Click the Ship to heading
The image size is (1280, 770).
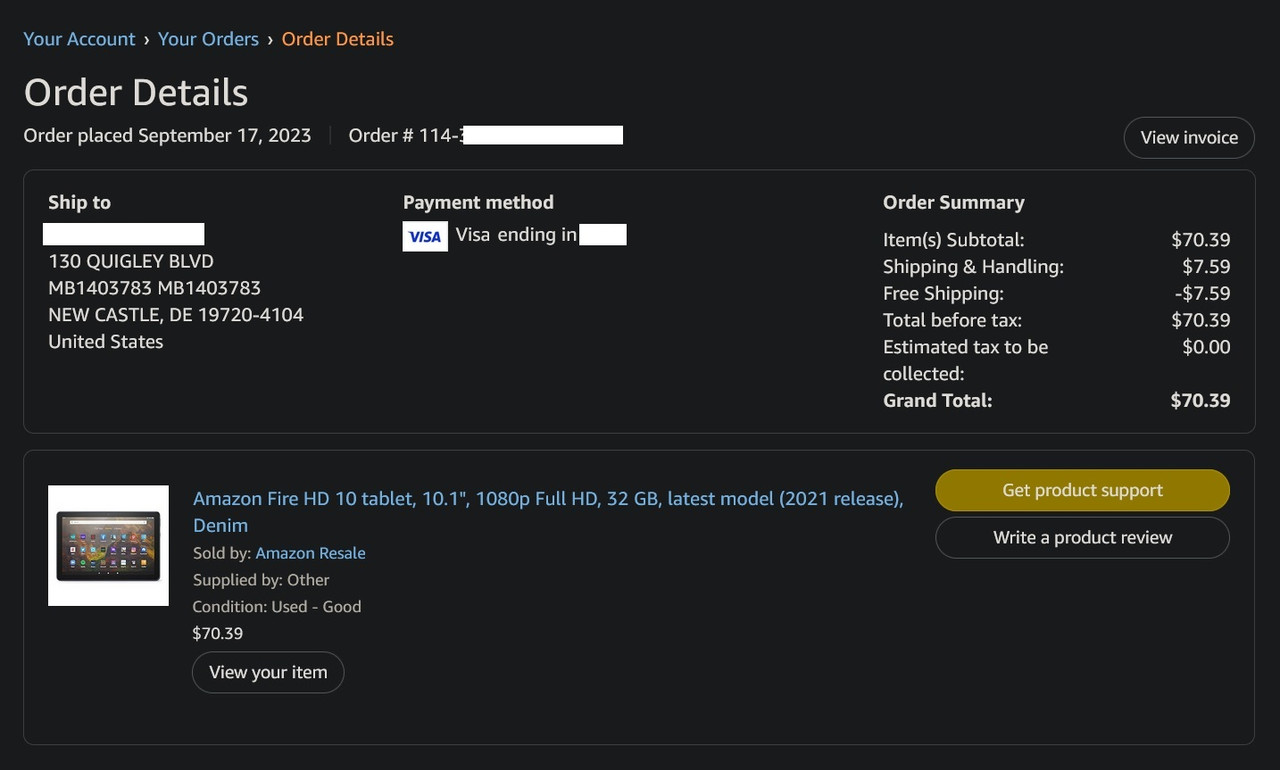[79, 202]
